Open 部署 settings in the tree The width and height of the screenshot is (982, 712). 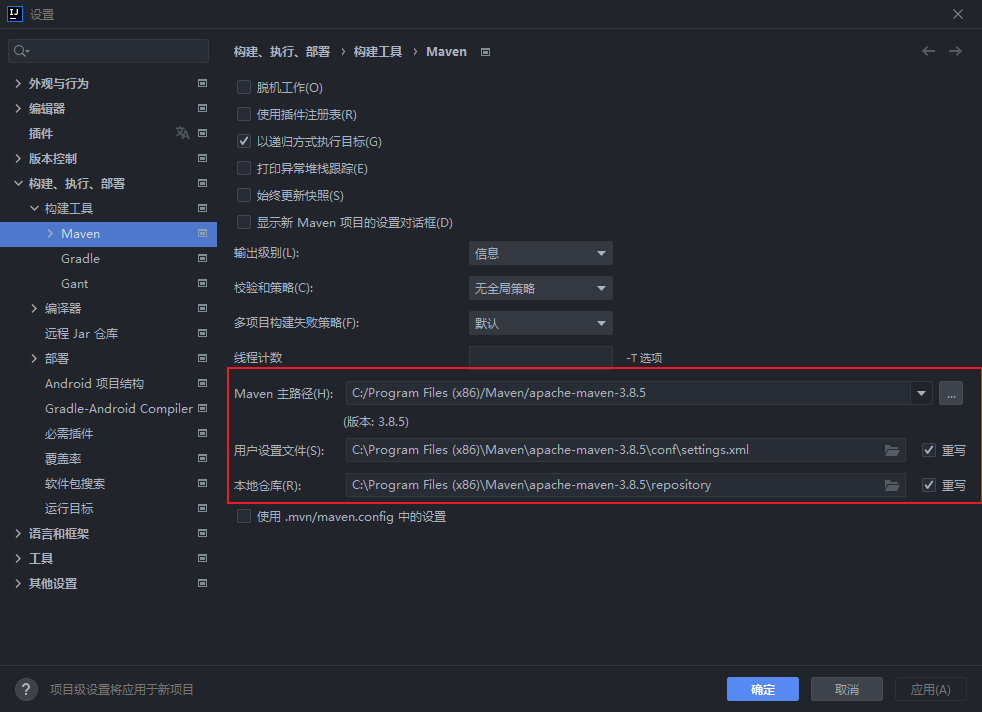[56, 358]
